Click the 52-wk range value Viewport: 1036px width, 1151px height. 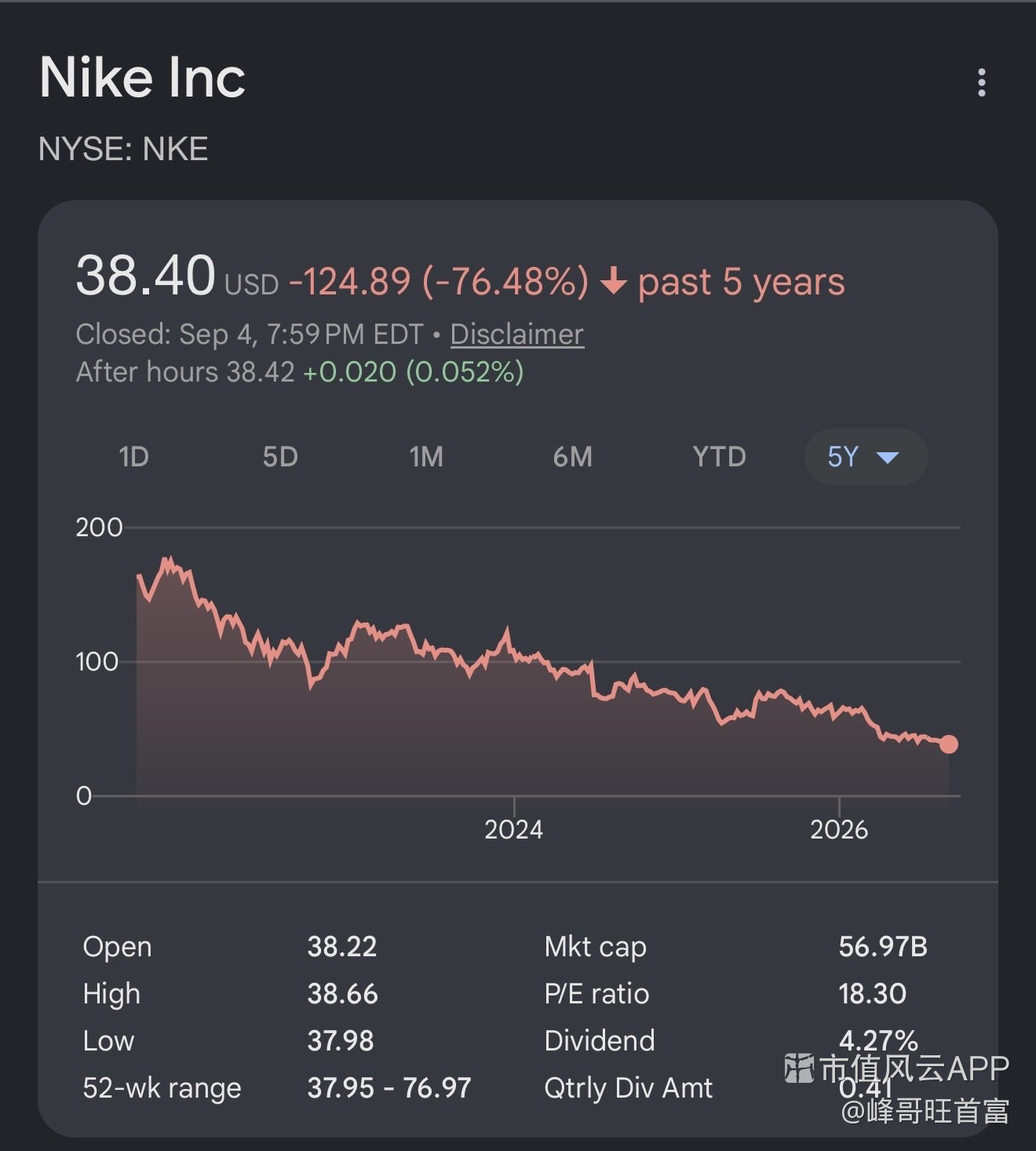tap(389, 1088)
